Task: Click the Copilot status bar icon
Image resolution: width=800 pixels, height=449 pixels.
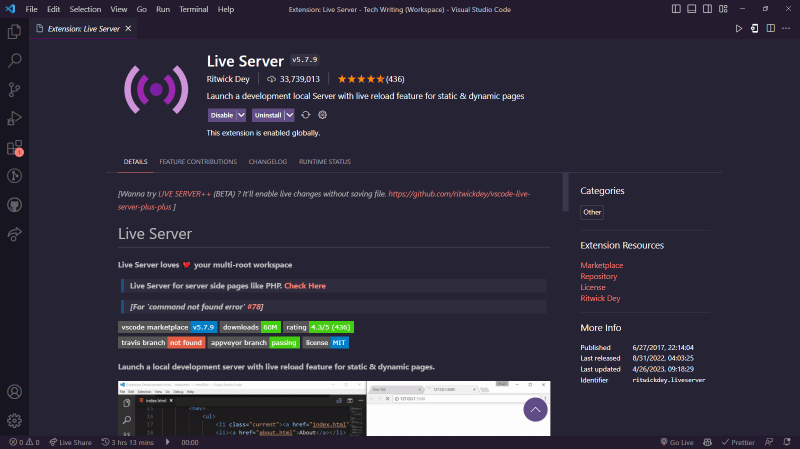Action: coord(707,442)
